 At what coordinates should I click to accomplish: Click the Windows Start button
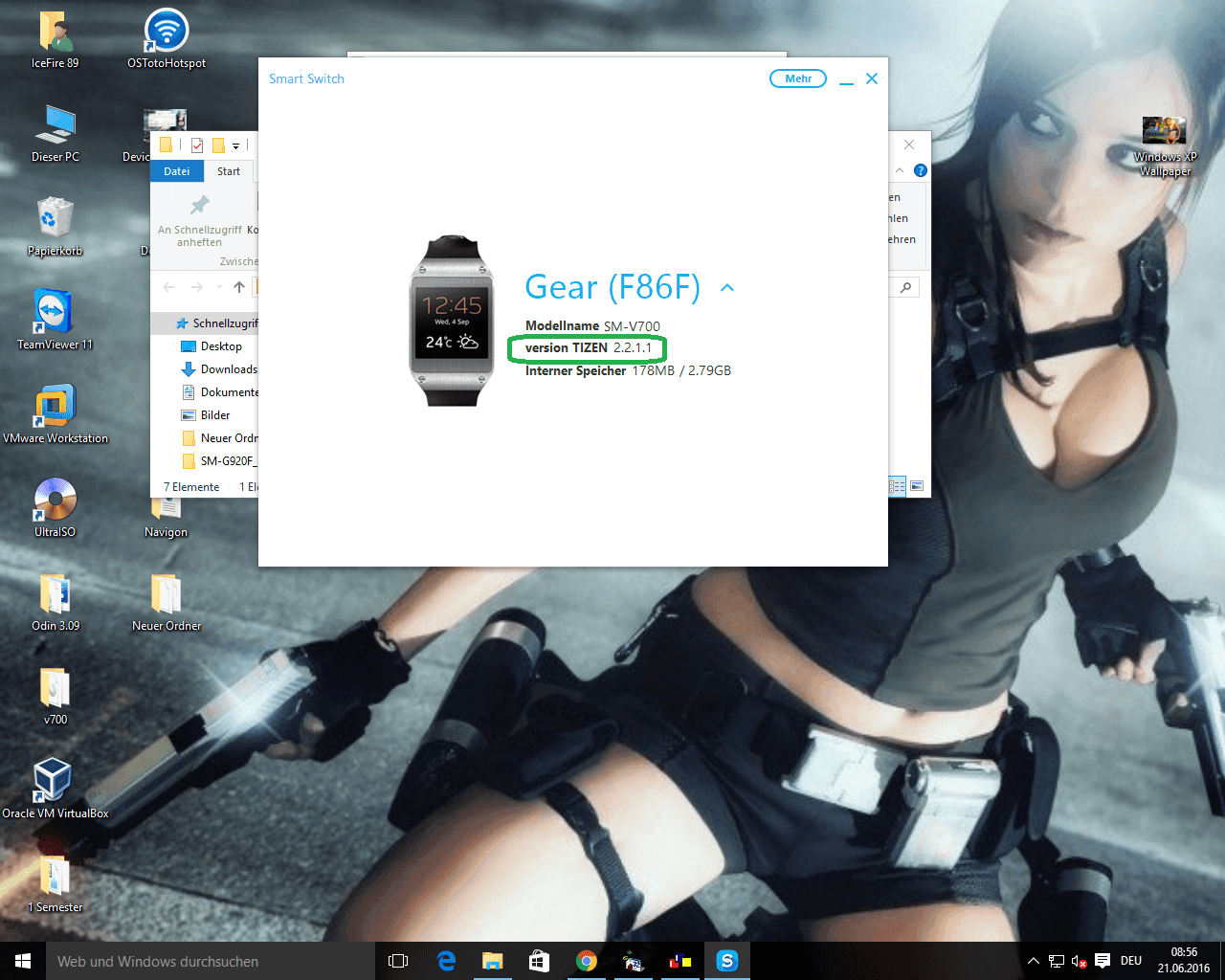click(23, 961)
